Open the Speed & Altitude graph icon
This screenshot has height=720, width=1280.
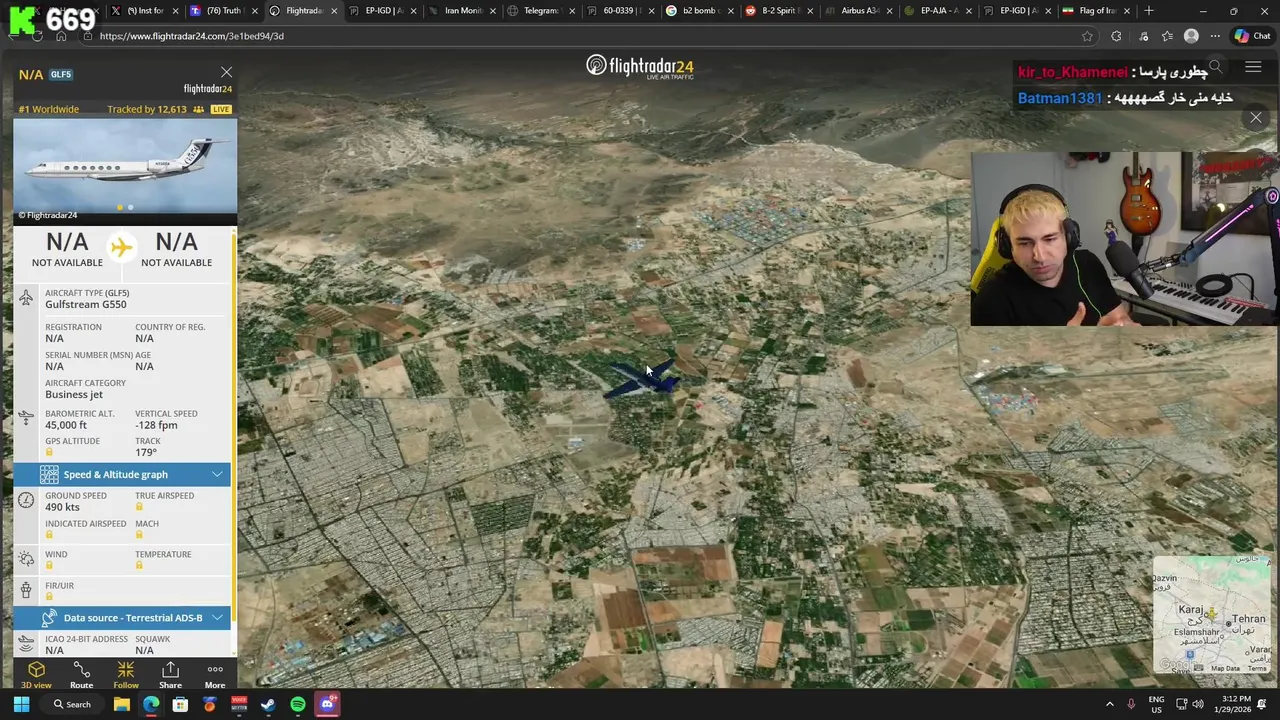[x=49, y=474]
